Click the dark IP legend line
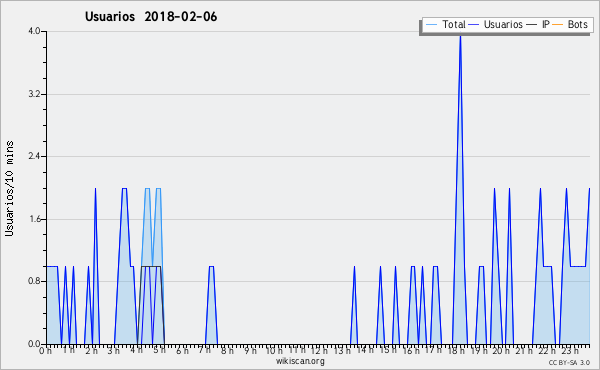Image resolution: width=600 pixels, height=370 pixels. click(532, 25)
